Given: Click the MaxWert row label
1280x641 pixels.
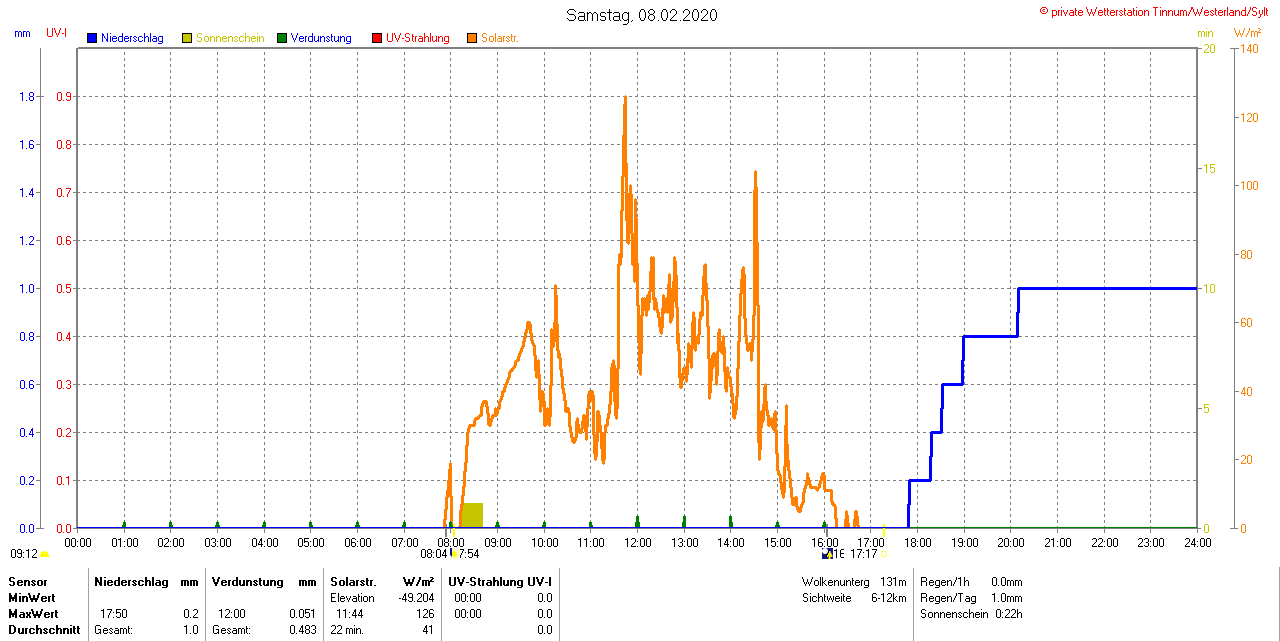Looking at the screenshot, I should pyautogui.click(x=32, y=614).
